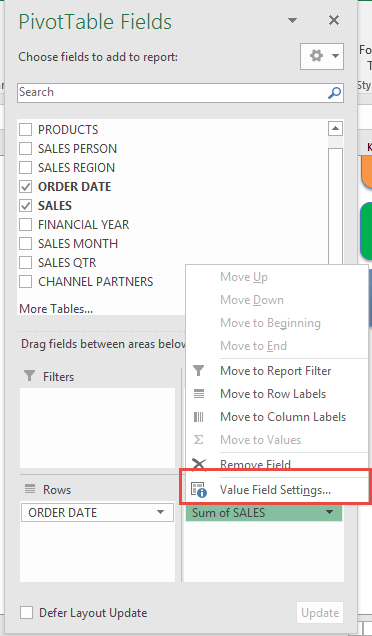Image resolution: width=372 pixels, height=636 pixels.
Task: Click the Filters area funnel icon
Action: coord(29,376)
